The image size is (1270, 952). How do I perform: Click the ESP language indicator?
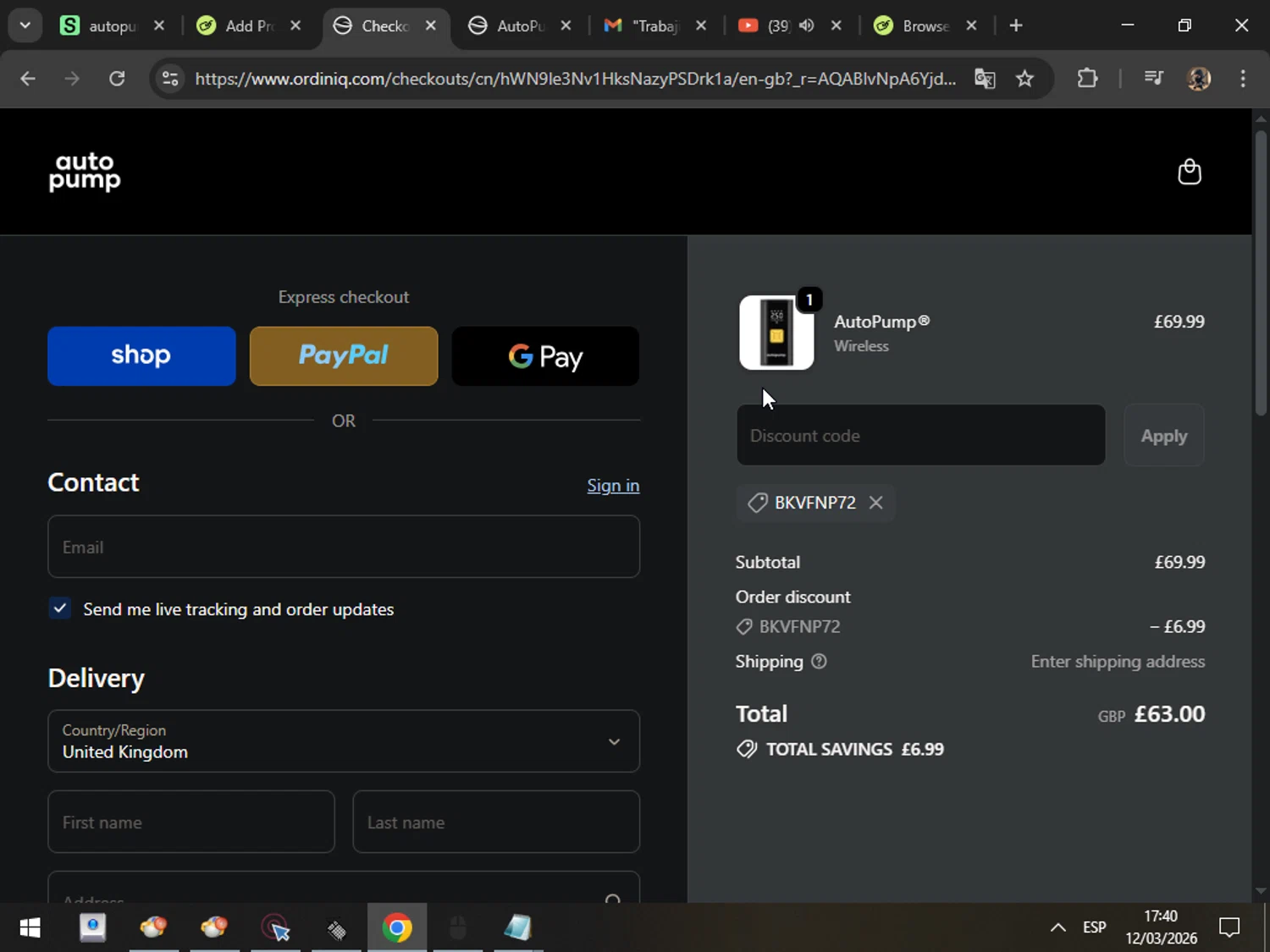1094,927
